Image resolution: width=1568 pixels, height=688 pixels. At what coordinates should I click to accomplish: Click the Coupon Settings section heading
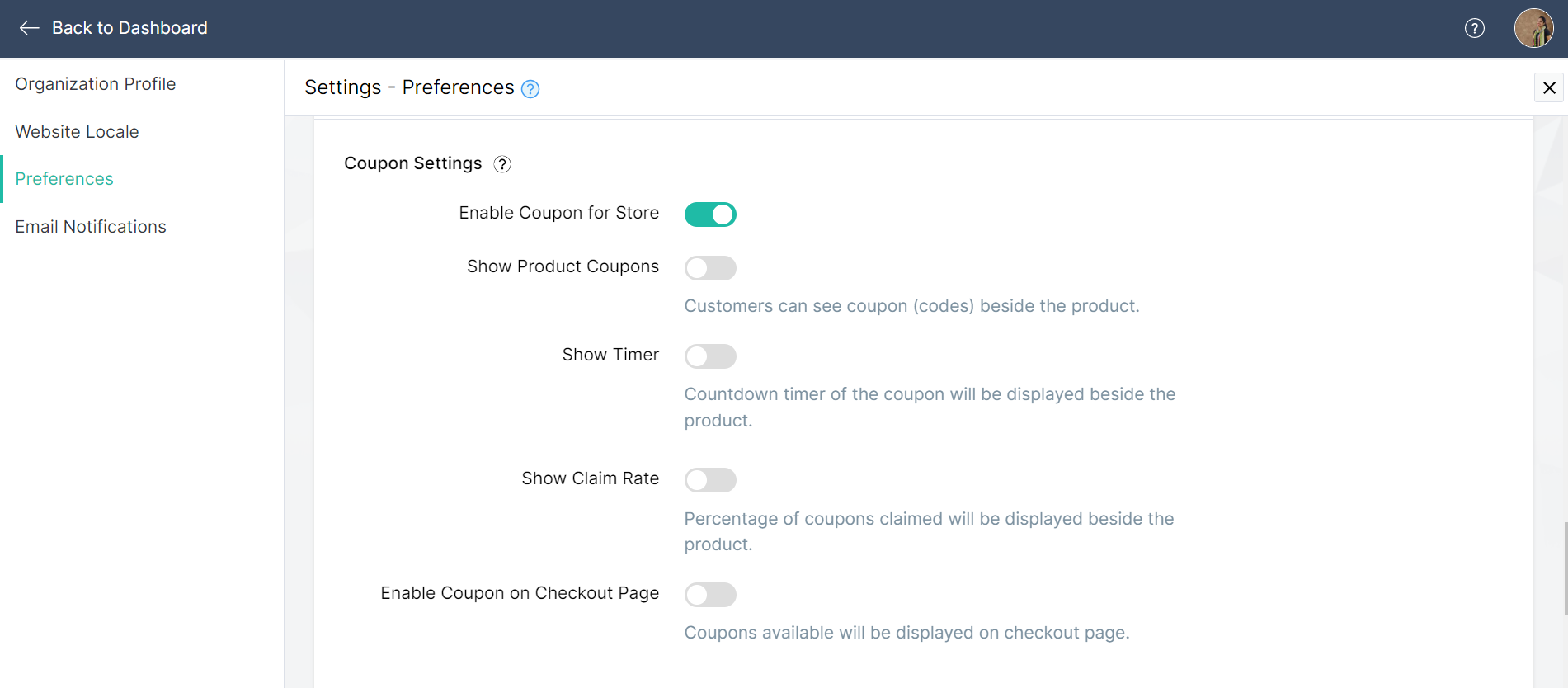412,163
